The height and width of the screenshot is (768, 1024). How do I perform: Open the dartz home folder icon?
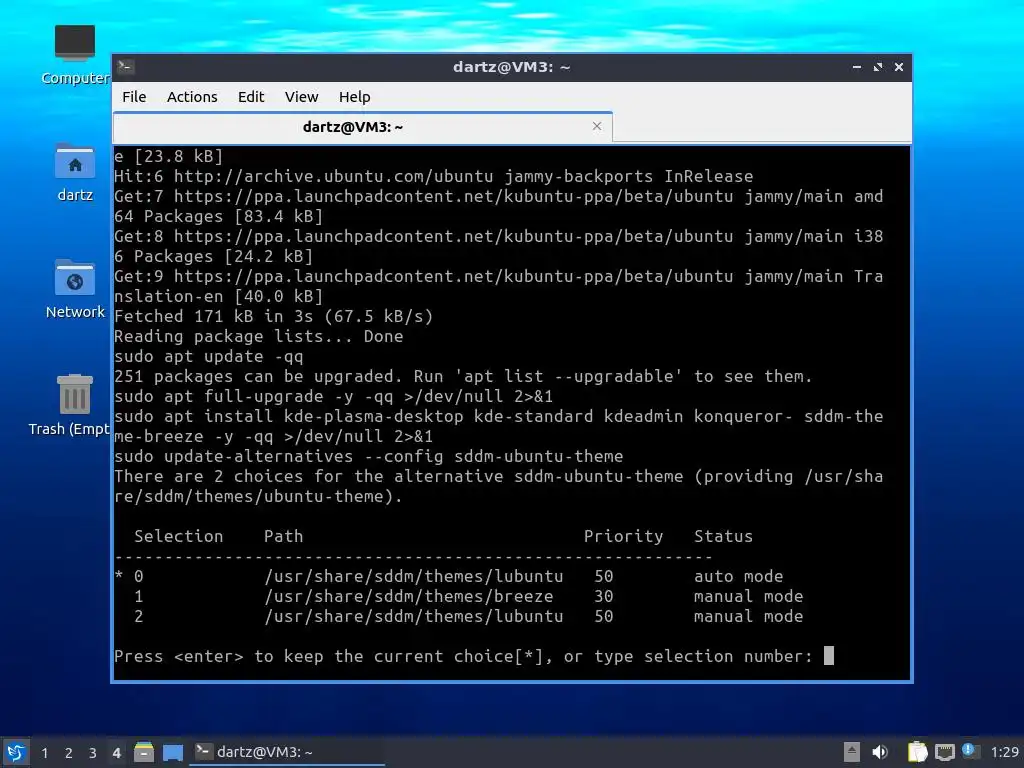click(x=75, y=172)
